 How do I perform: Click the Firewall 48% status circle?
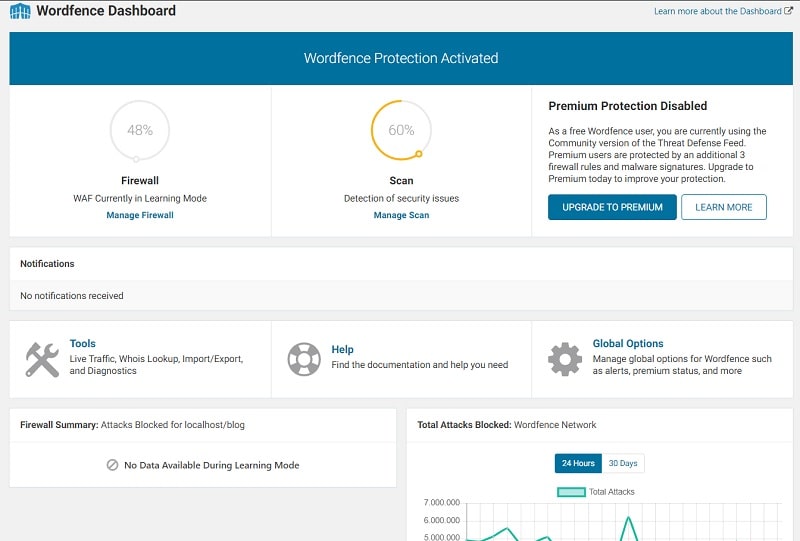pos(139,130)
